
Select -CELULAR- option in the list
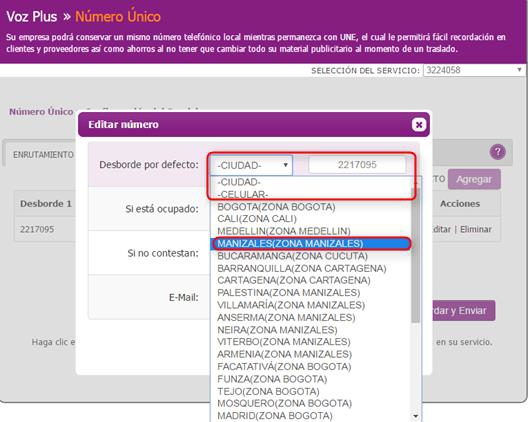click(311, 194)
